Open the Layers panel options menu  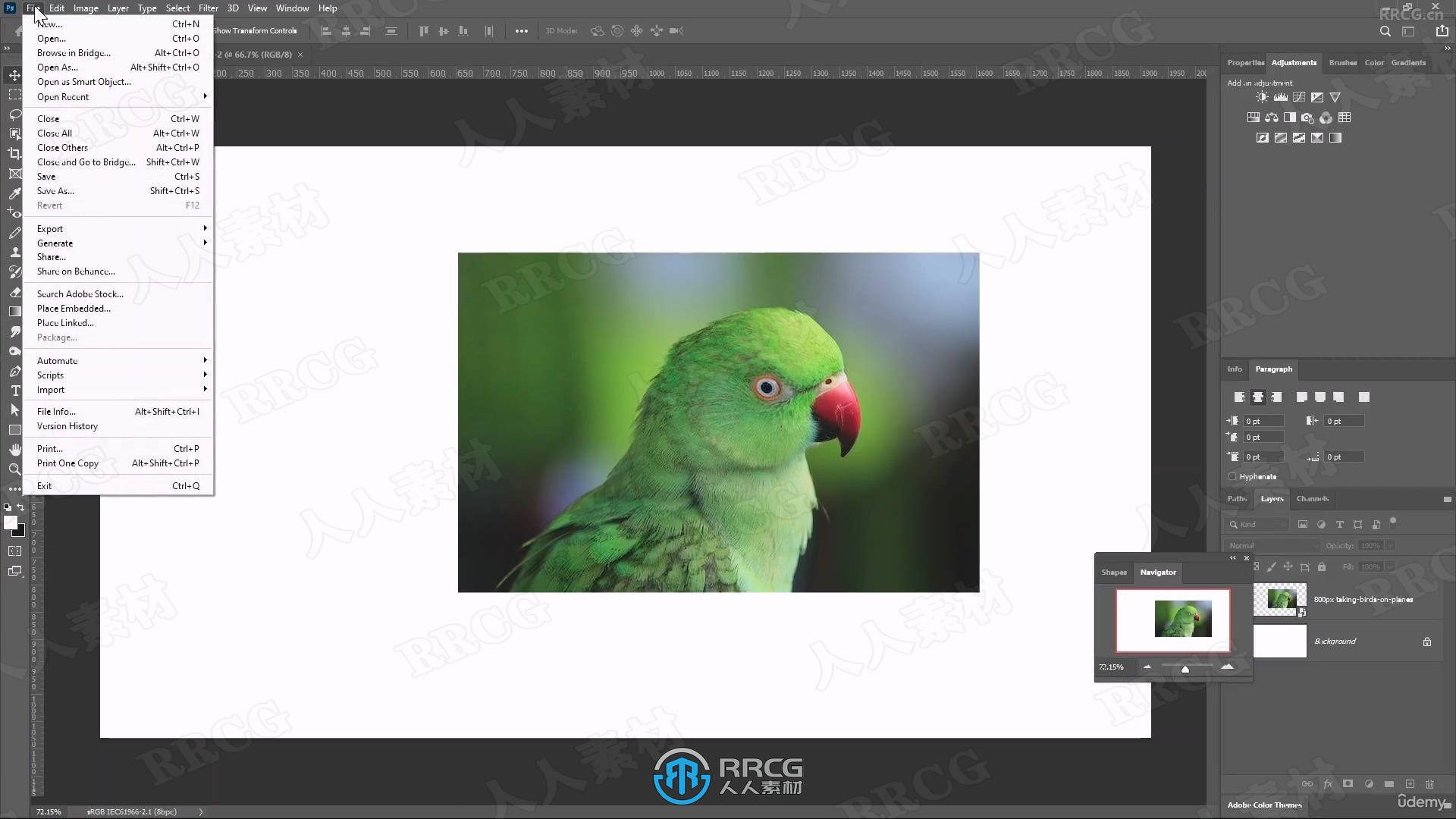1447,499
